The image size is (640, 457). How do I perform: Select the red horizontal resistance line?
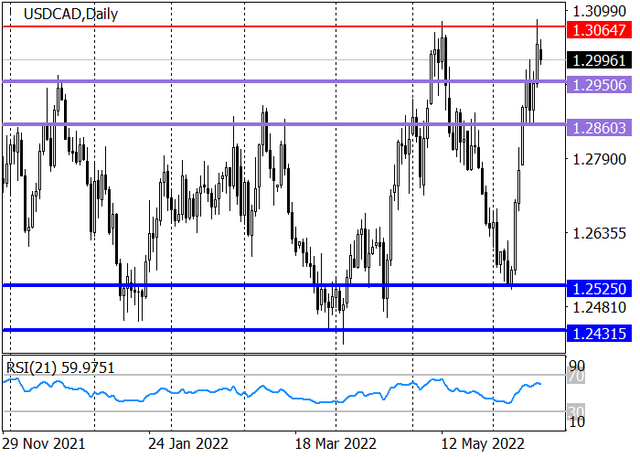coord(284,27)
